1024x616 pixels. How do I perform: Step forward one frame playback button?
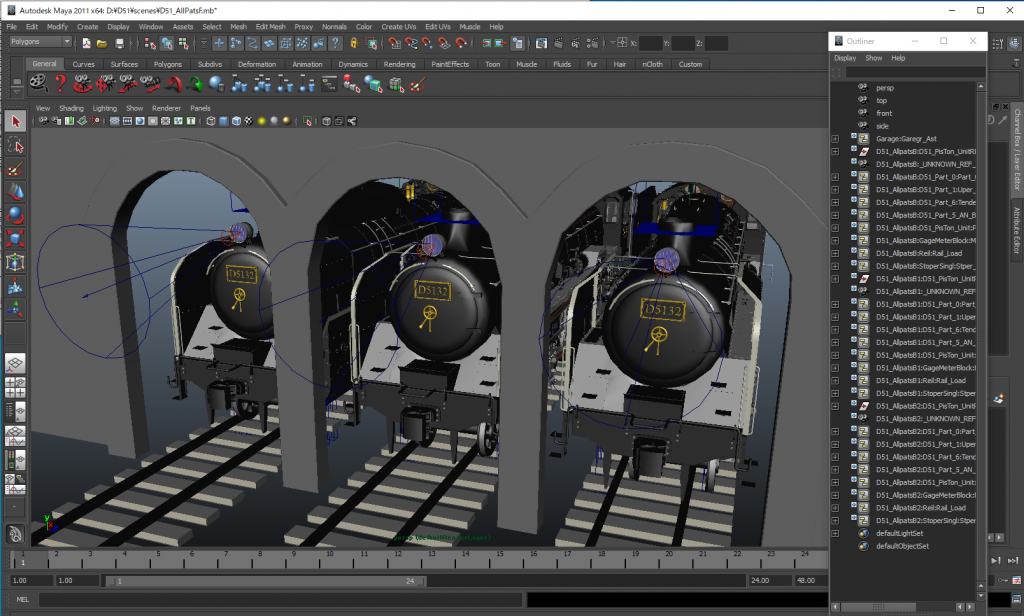995,560
